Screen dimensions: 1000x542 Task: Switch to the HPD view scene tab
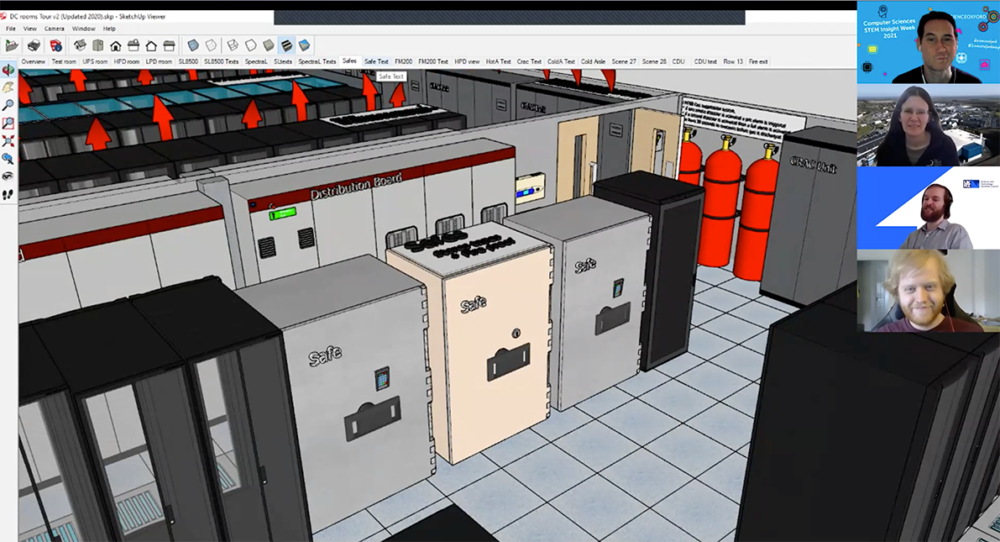[x=467, y=62]
